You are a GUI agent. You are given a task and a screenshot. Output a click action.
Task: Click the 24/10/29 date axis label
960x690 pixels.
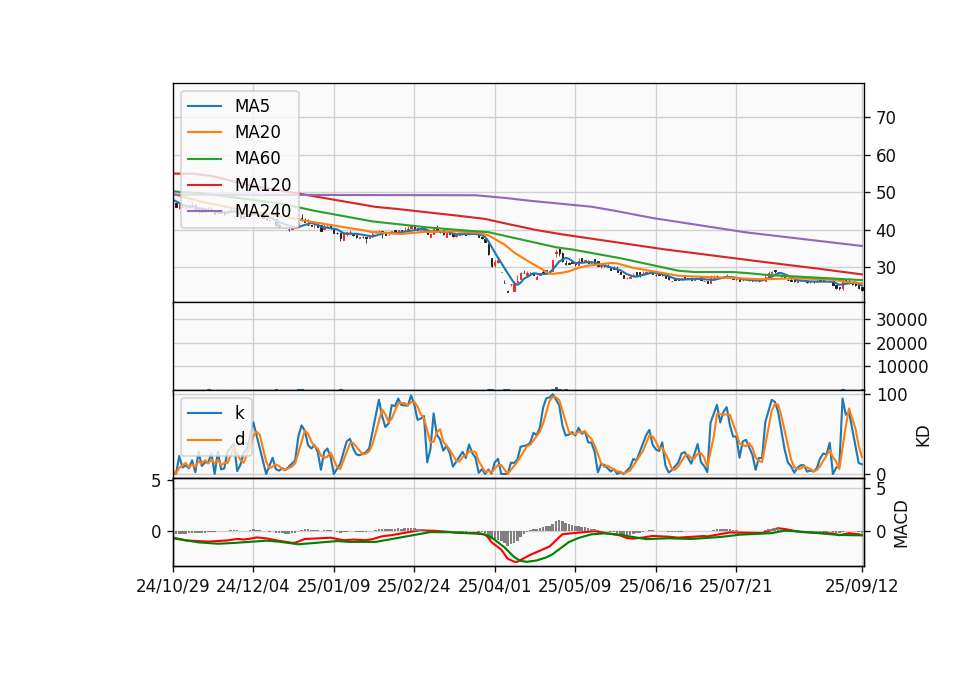pyautogui.click(x=173, y=586)
